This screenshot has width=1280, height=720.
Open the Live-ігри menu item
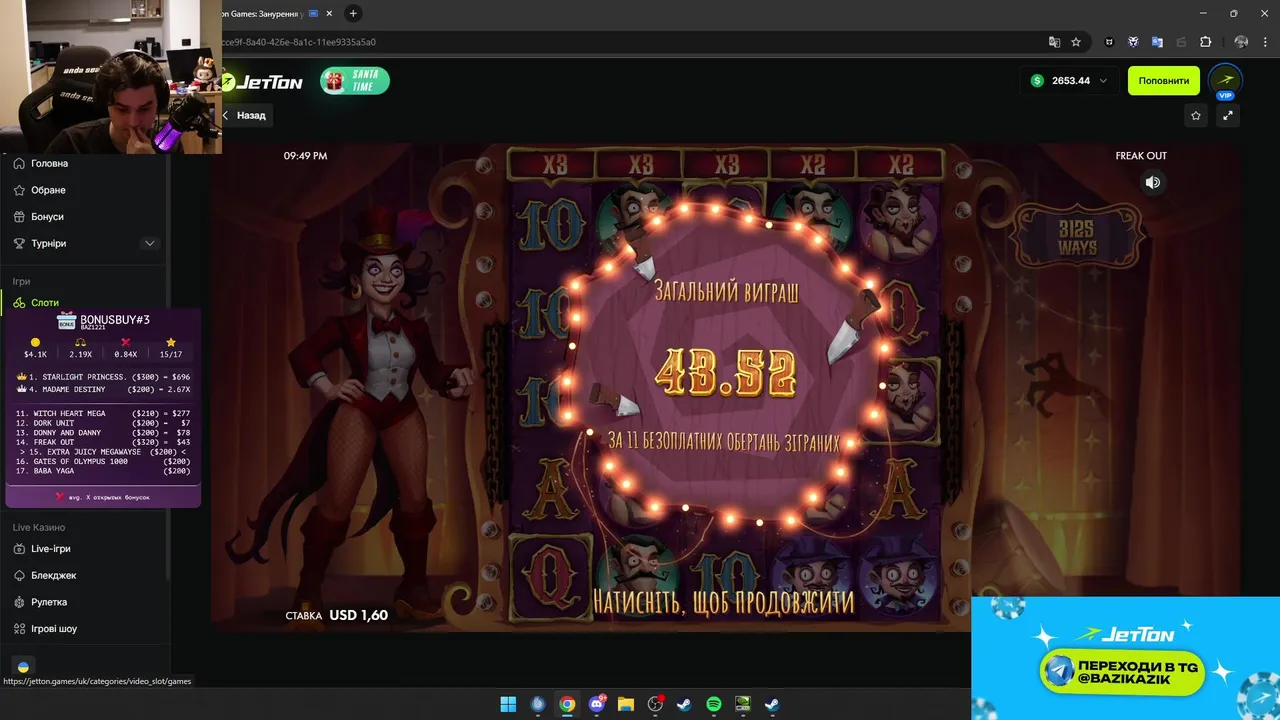tap(50, 549)
